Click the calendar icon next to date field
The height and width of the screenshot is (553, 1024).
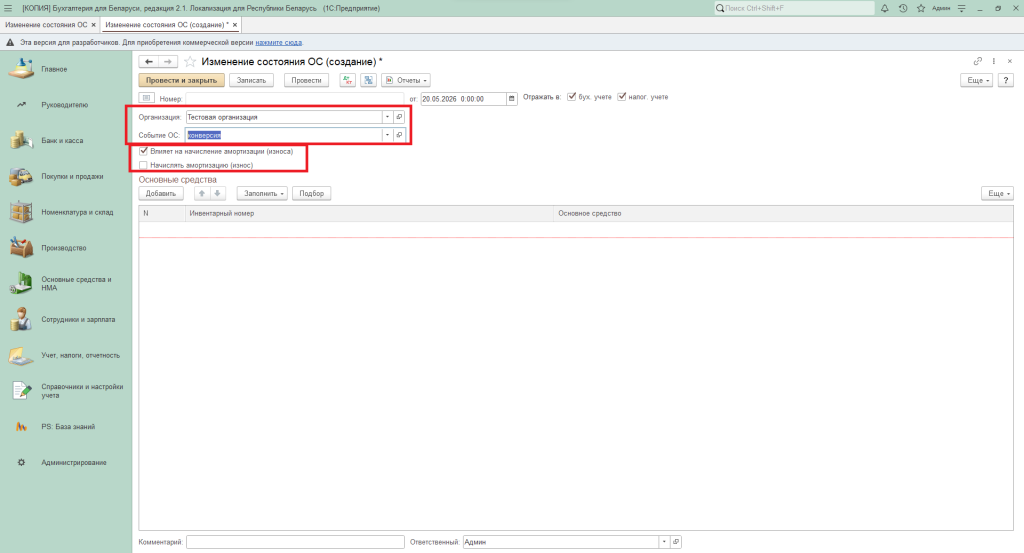pyautogui.click(x=512, y=99)
